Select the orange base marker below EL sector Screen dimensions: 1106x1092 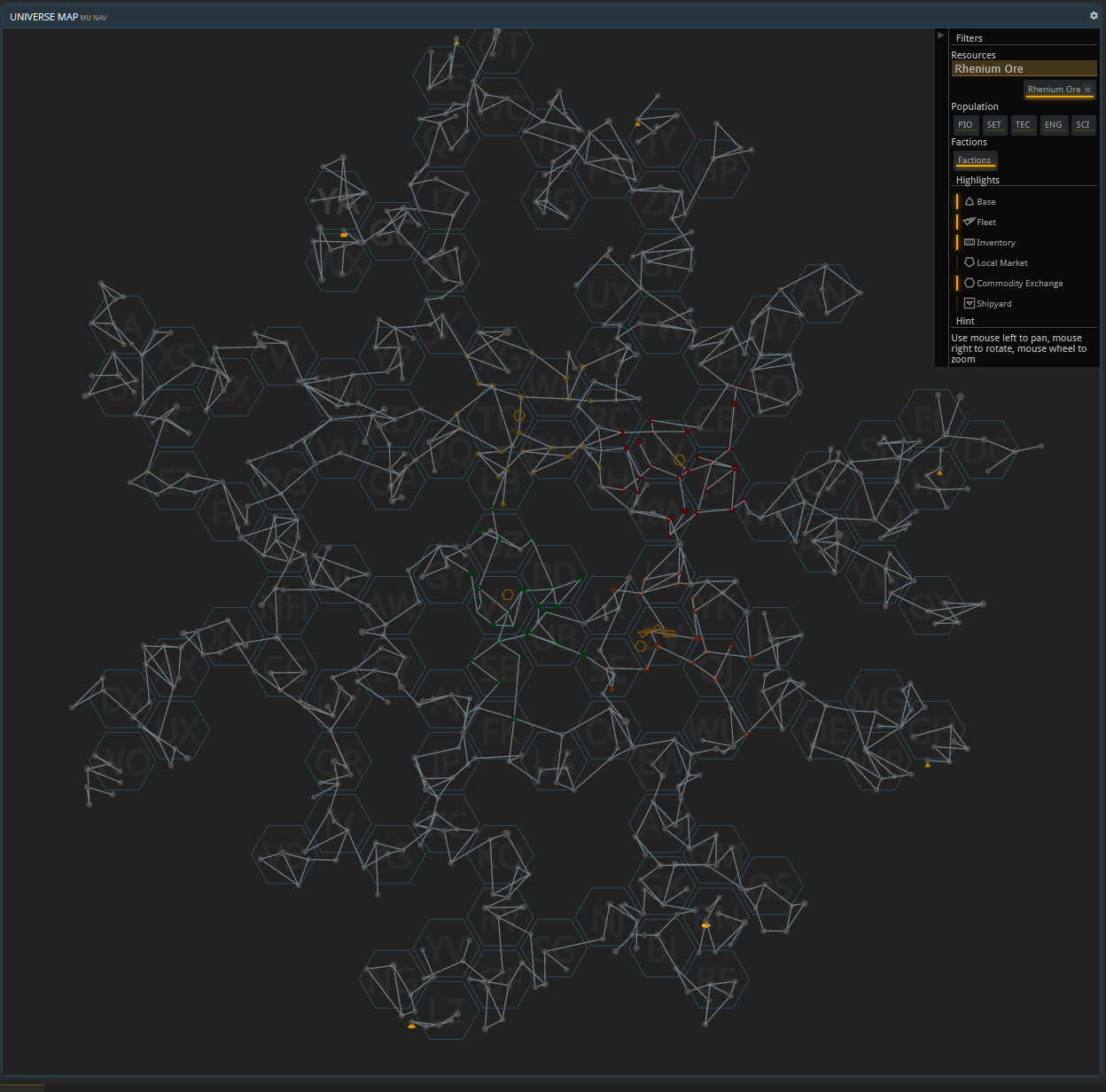click(x=940, y=473)
